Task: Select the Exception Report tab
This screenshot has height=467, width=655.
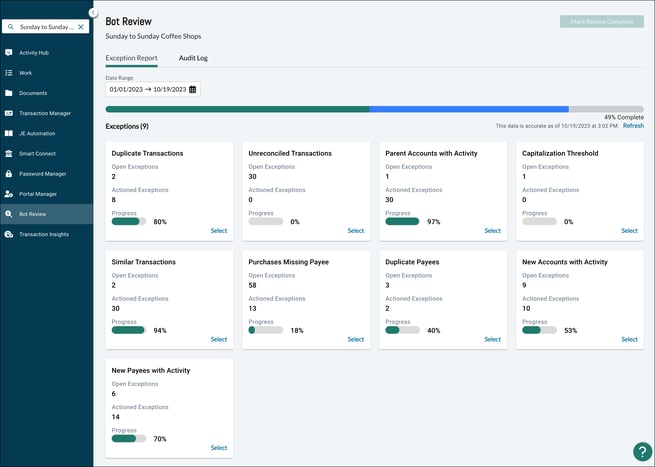Action: (131, 58)
